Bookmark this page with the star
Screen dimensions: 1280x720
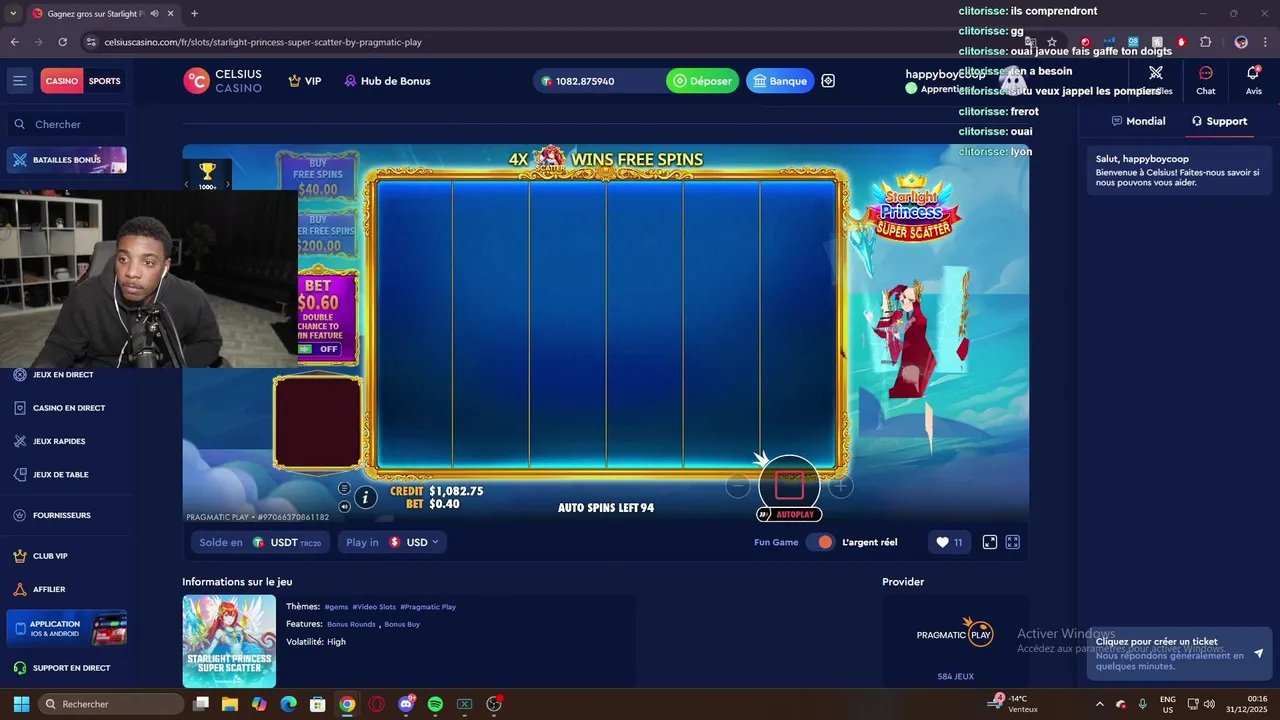(1052, 42)
